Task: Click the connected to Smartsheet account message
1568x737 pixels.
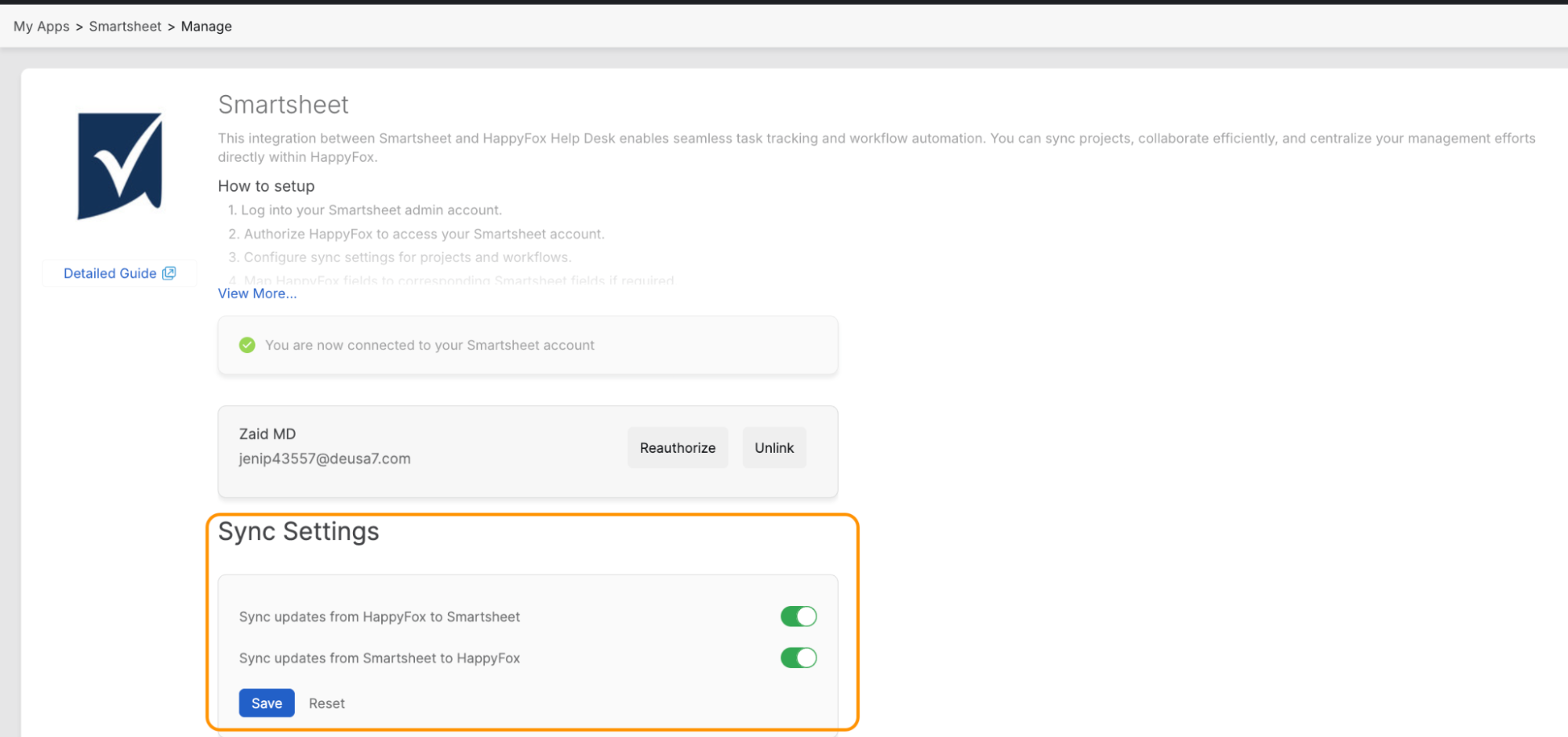Action: (430, 345)
